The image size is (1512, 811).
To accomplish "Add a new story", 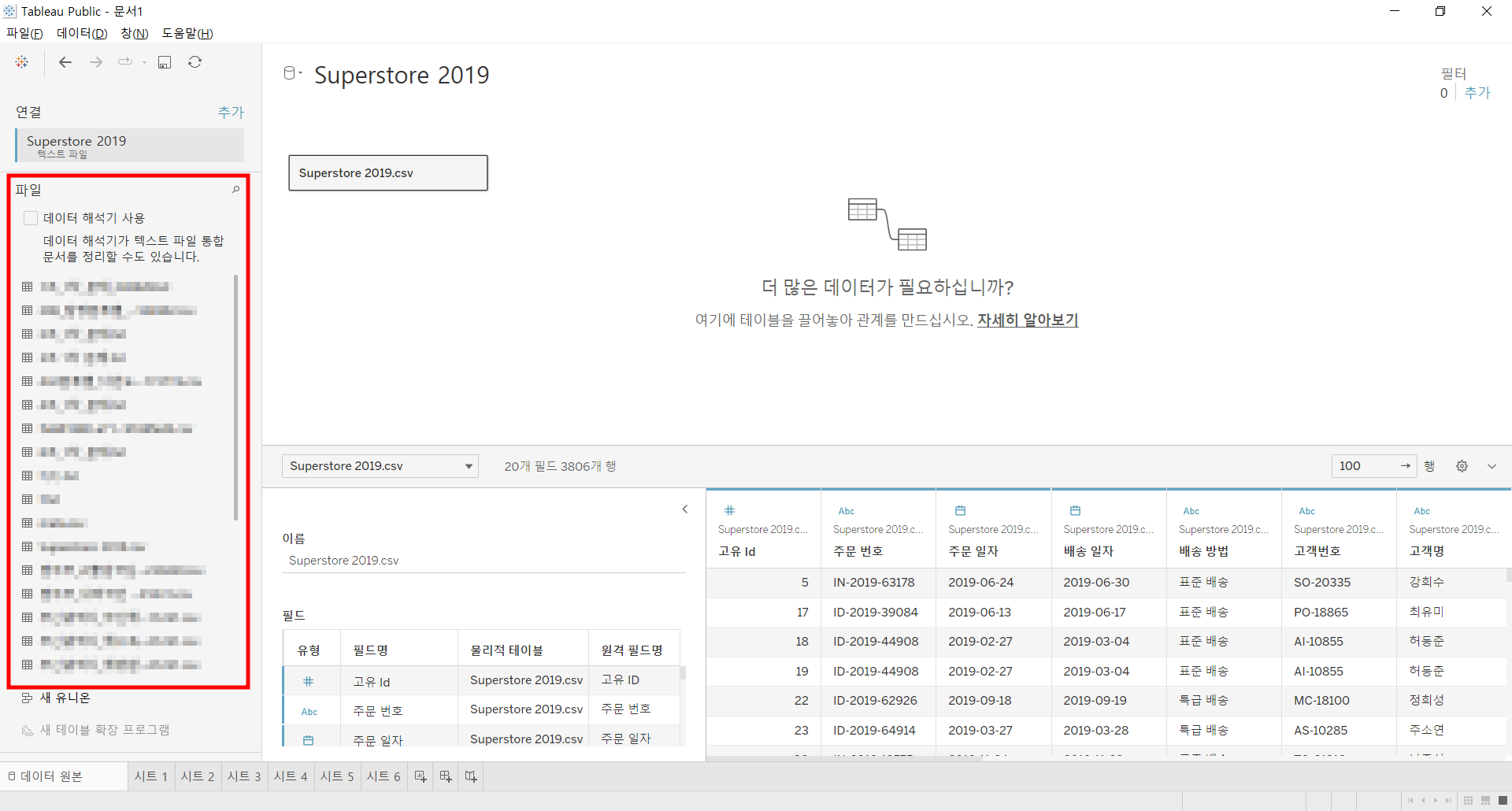I will tap(471, 776).
